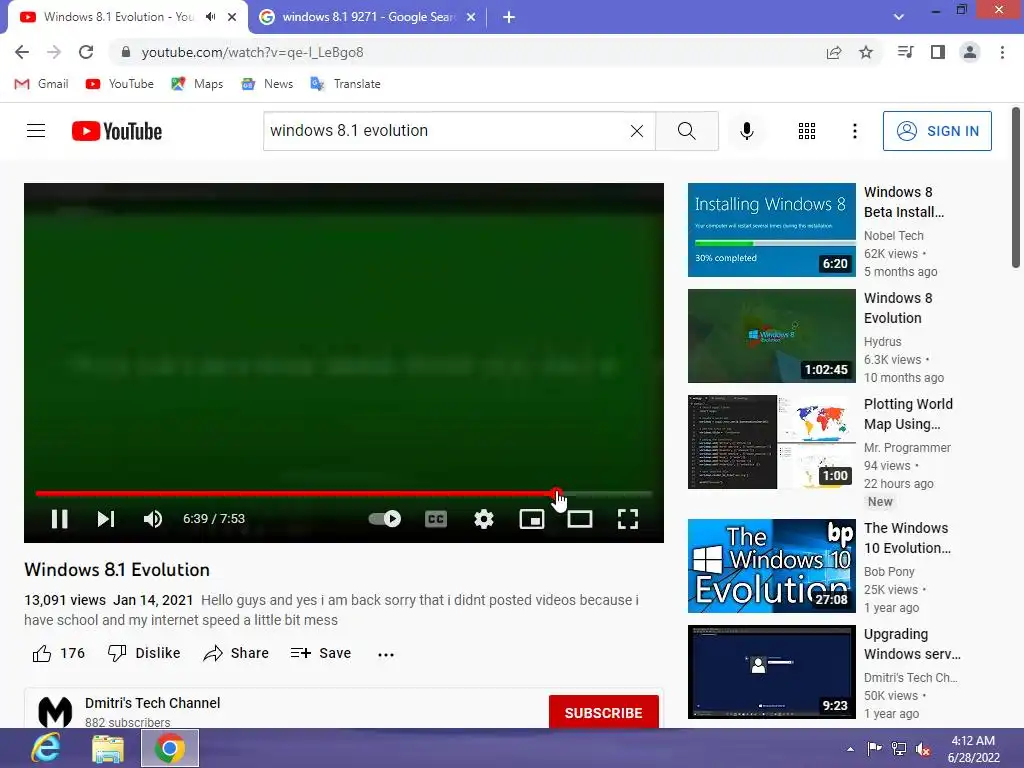
Task: Save the video to playlist
Action: click(321, 653)
